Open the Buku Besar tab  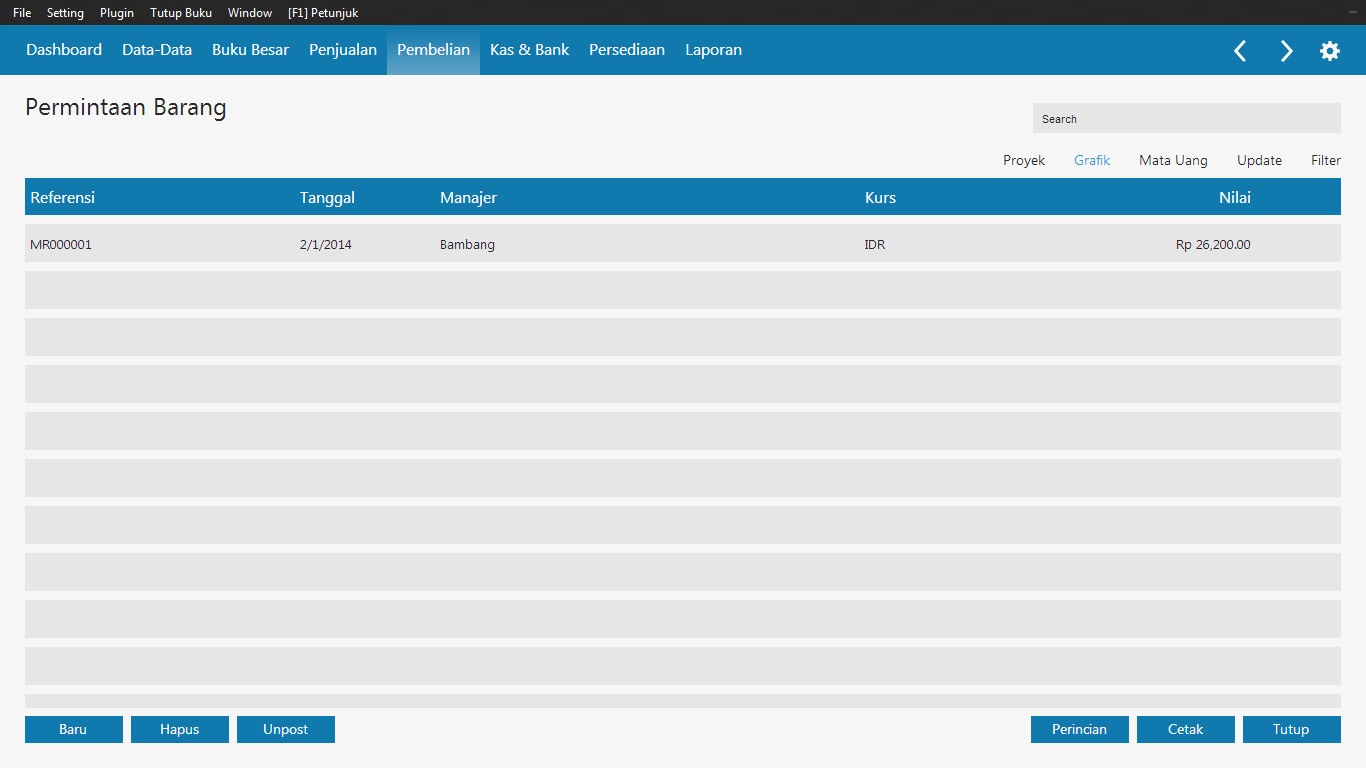click(x=250, y=50)
